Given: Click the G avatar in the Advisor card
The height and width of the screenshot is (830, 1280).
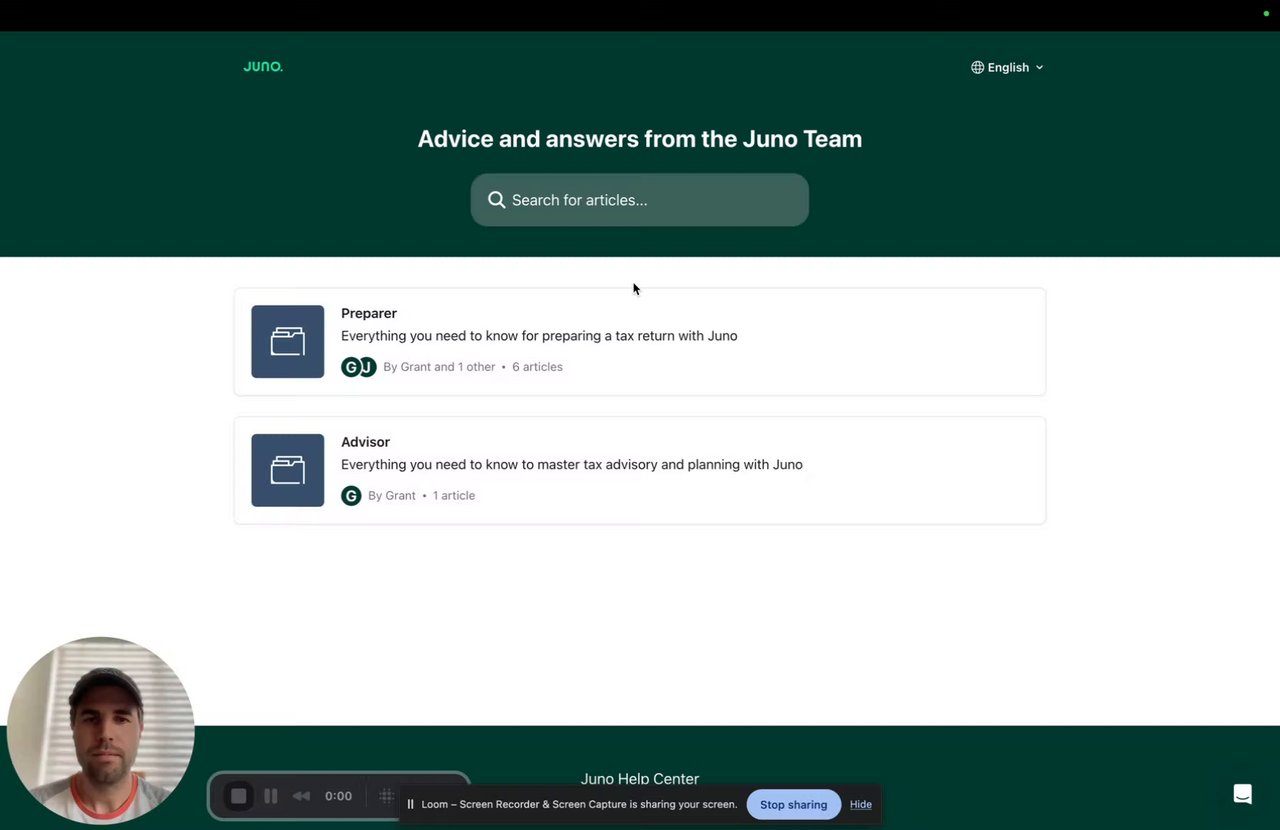Looking at the screenshot, I should pyautogui.click(x=351, y=496).
